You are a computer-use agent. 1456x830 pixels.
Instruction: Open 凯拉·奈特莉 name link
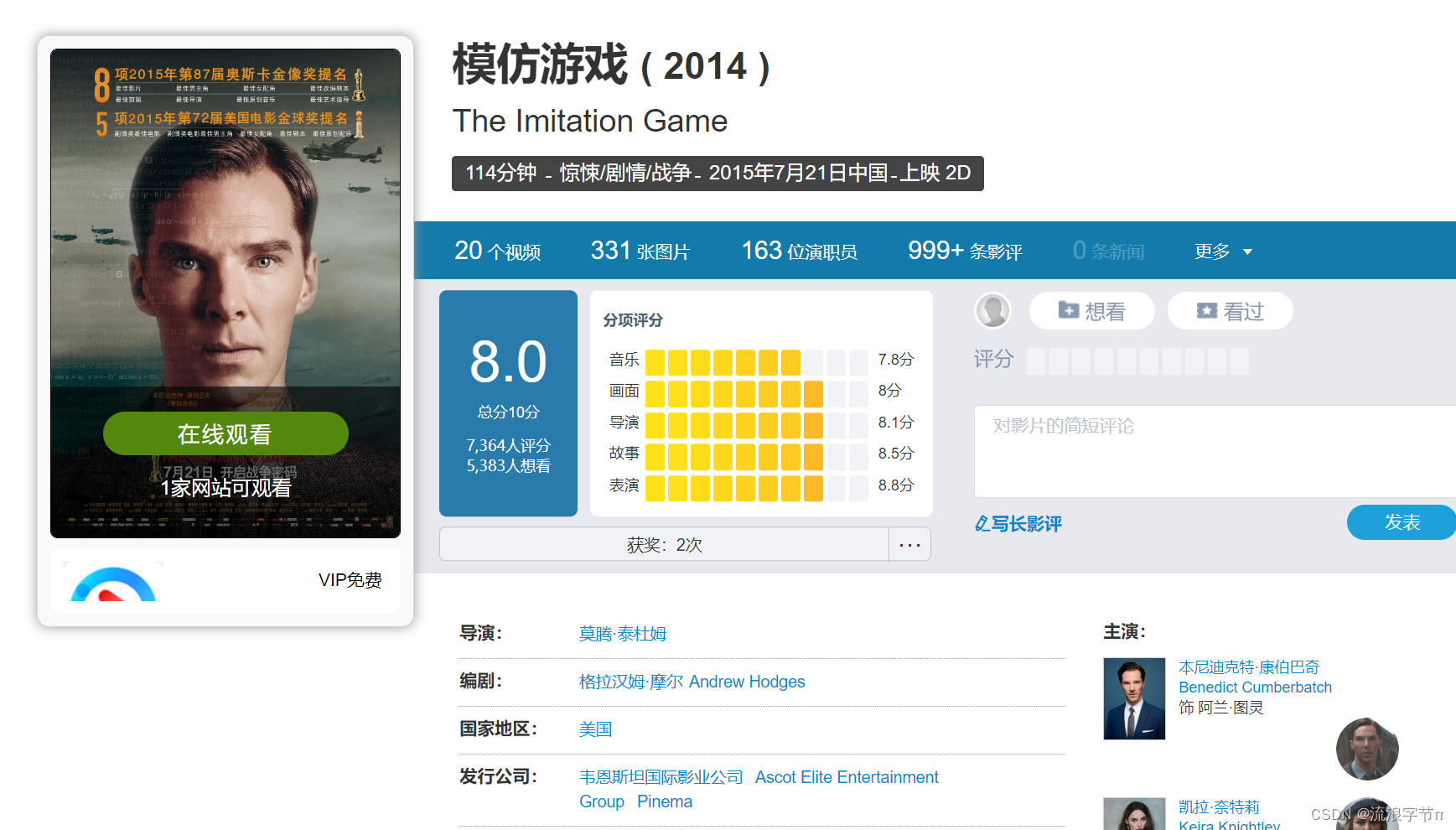pyautogui.click(x=1219, y=807)
